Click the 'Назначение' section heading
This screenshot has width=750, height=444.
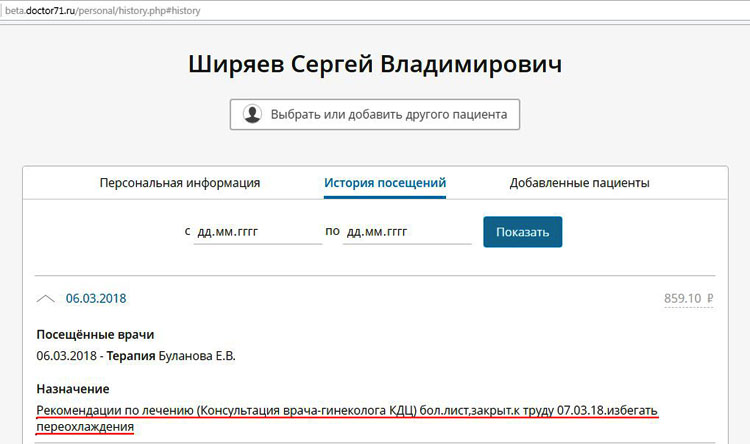73,388
